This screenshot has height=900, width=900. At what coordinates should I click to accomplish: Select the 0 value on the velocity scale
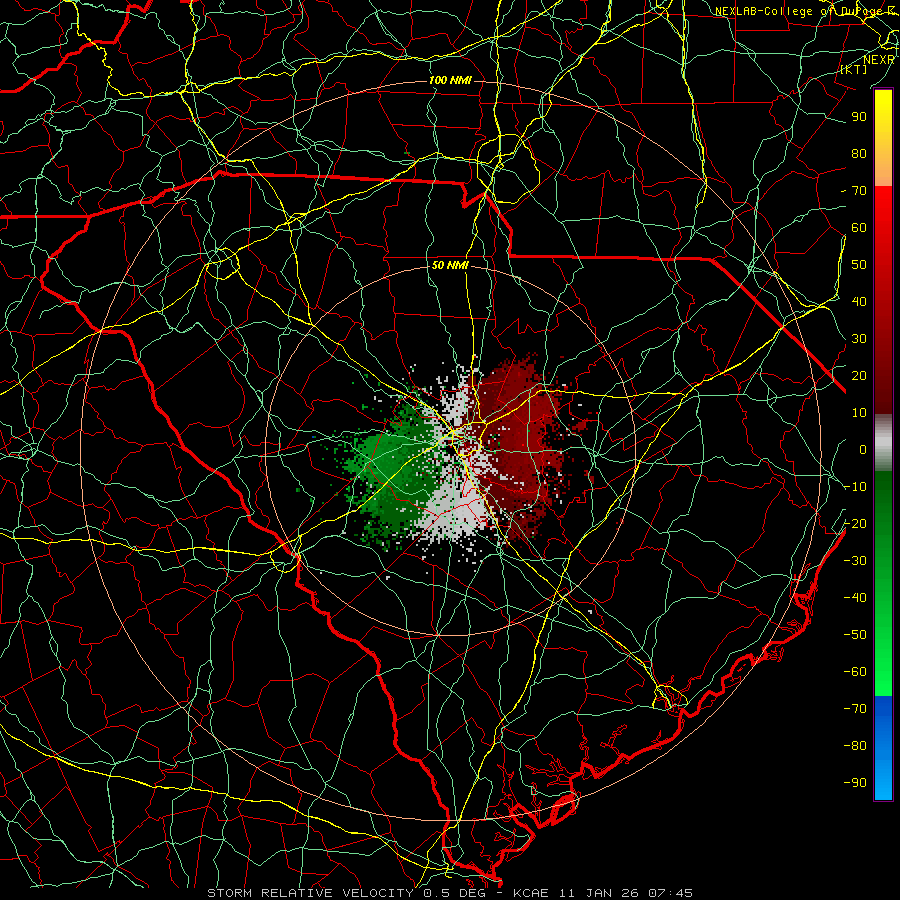(863, 449)
